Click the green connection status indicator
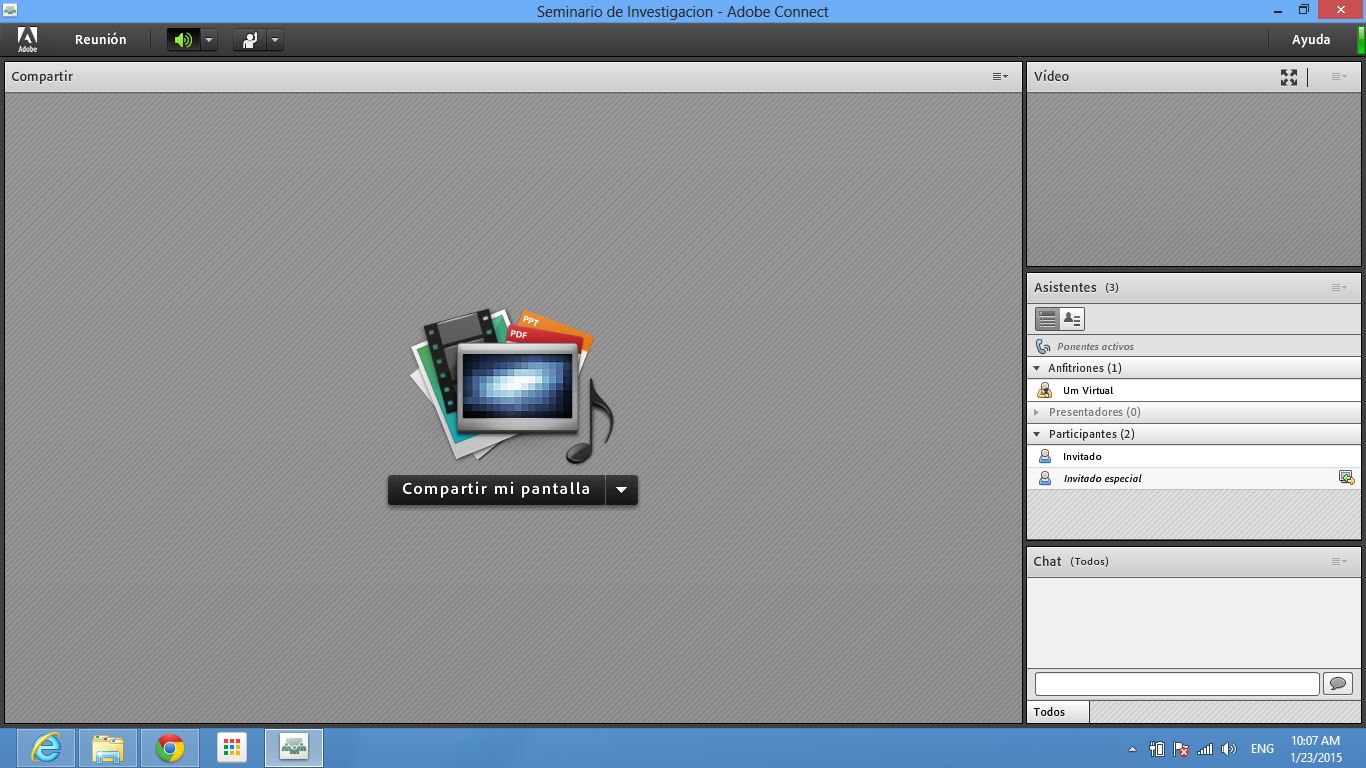The image size is (1366, 768). pos(1361,40)
